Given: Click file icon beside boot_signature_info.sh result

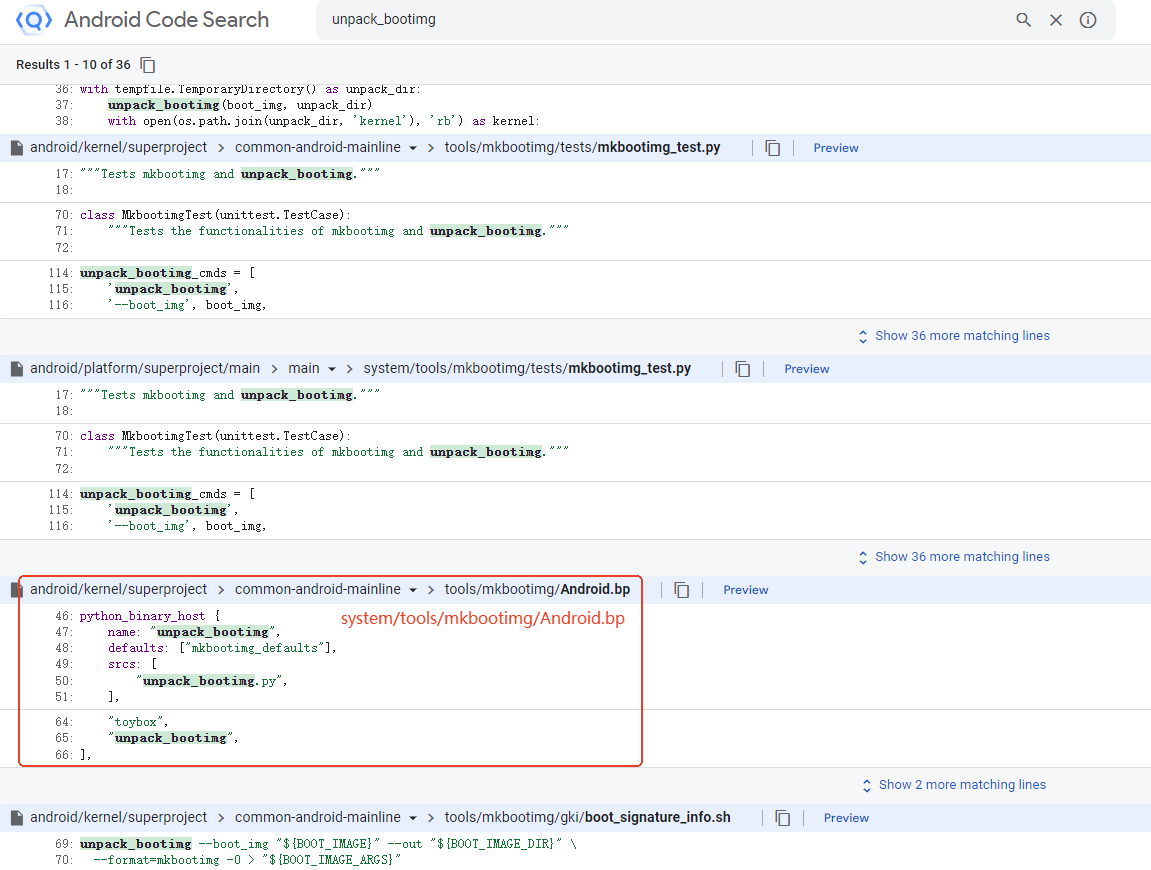Looking at the screenshot, I should coord(16,817).
